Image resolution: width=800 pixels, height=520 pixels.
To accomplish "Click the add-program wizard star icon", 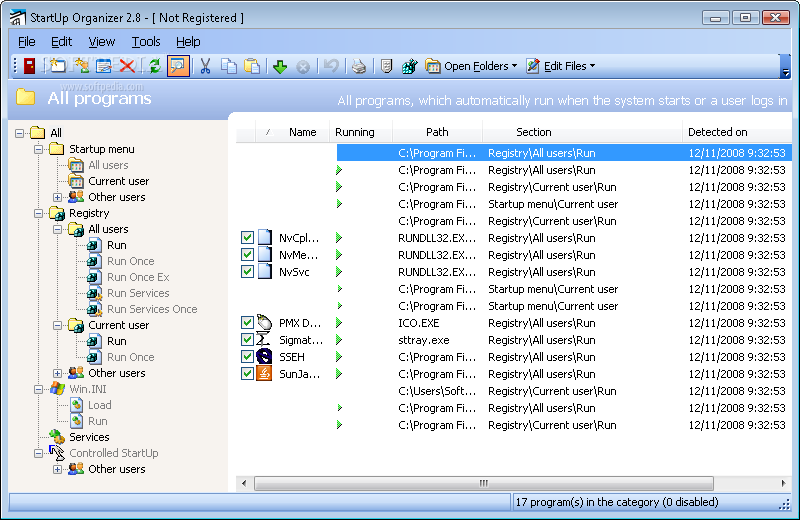I will point(81,66).
